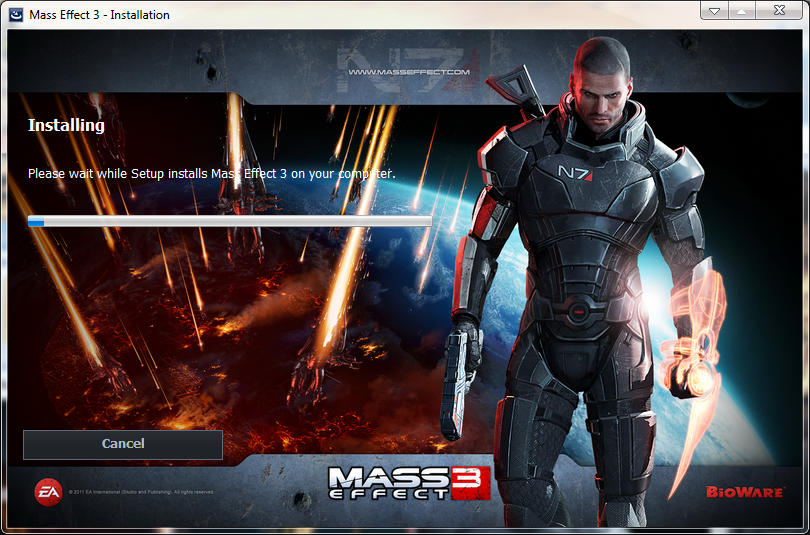Screen dimensions: 810x535
Task: Click the BioWare logo
Action: pos(744,492)
